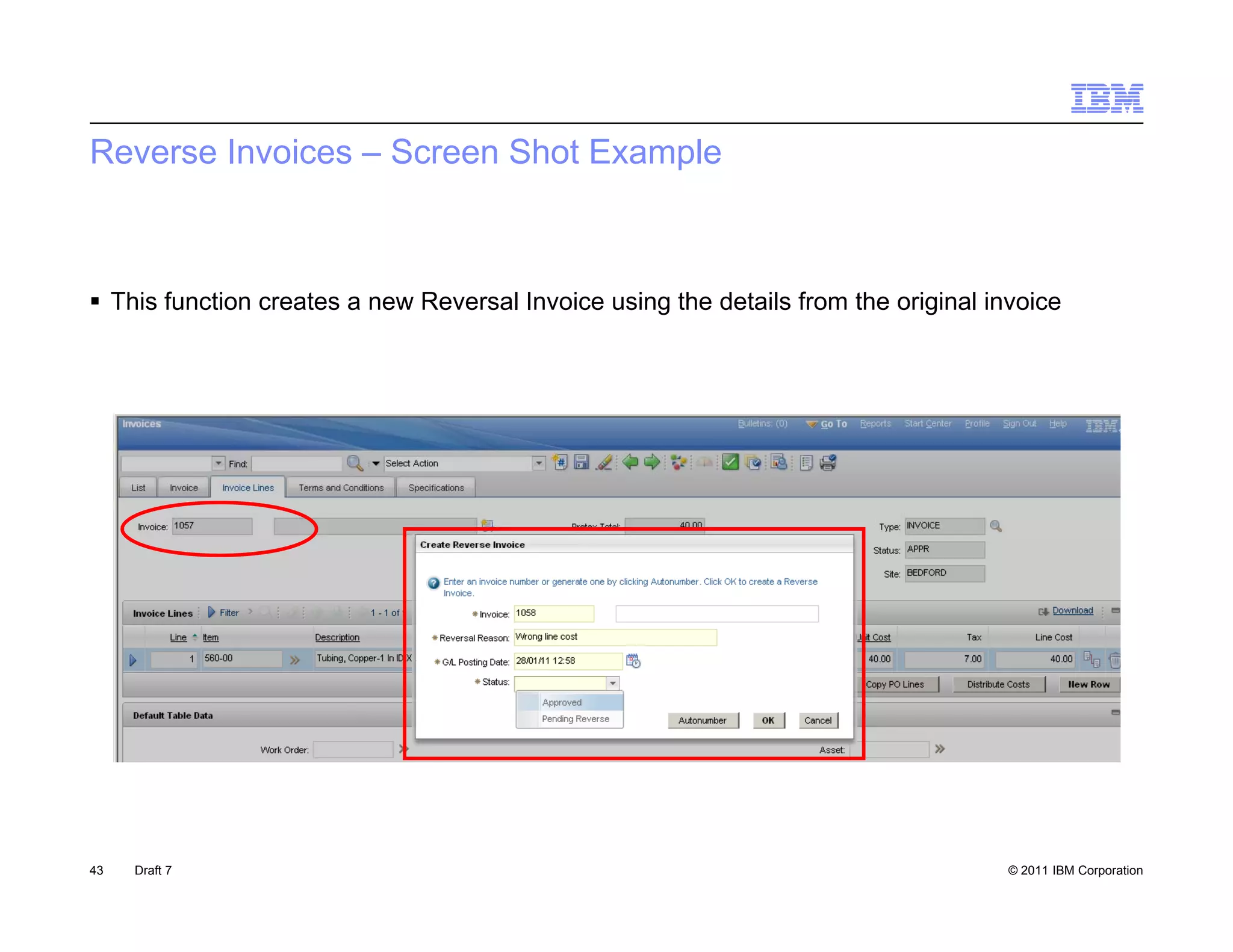Open the black arrow menu beside the search icon
1233x952 pixels.
coord(376,463)
